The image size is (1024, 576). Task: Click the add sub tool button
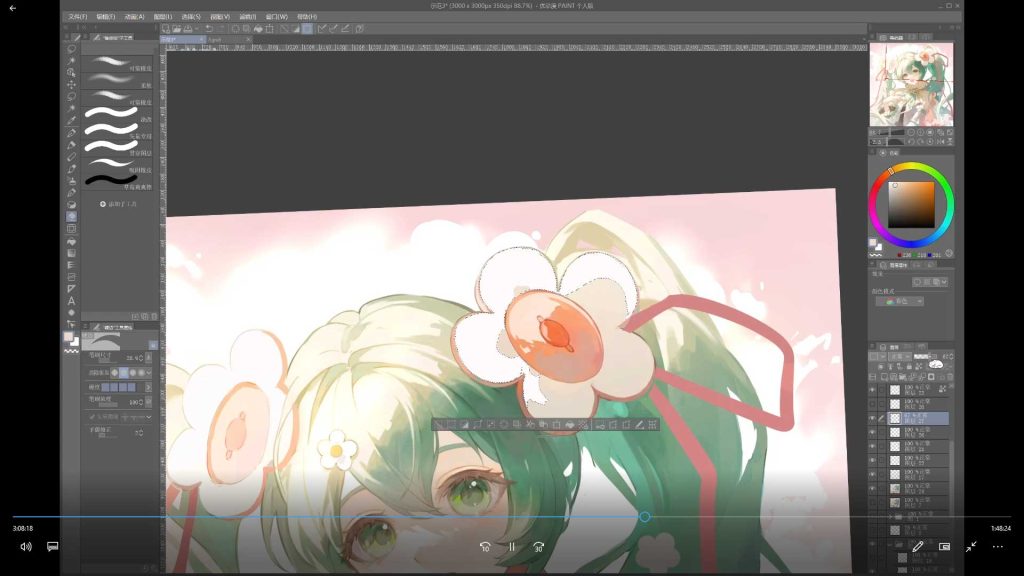point(118,204)
